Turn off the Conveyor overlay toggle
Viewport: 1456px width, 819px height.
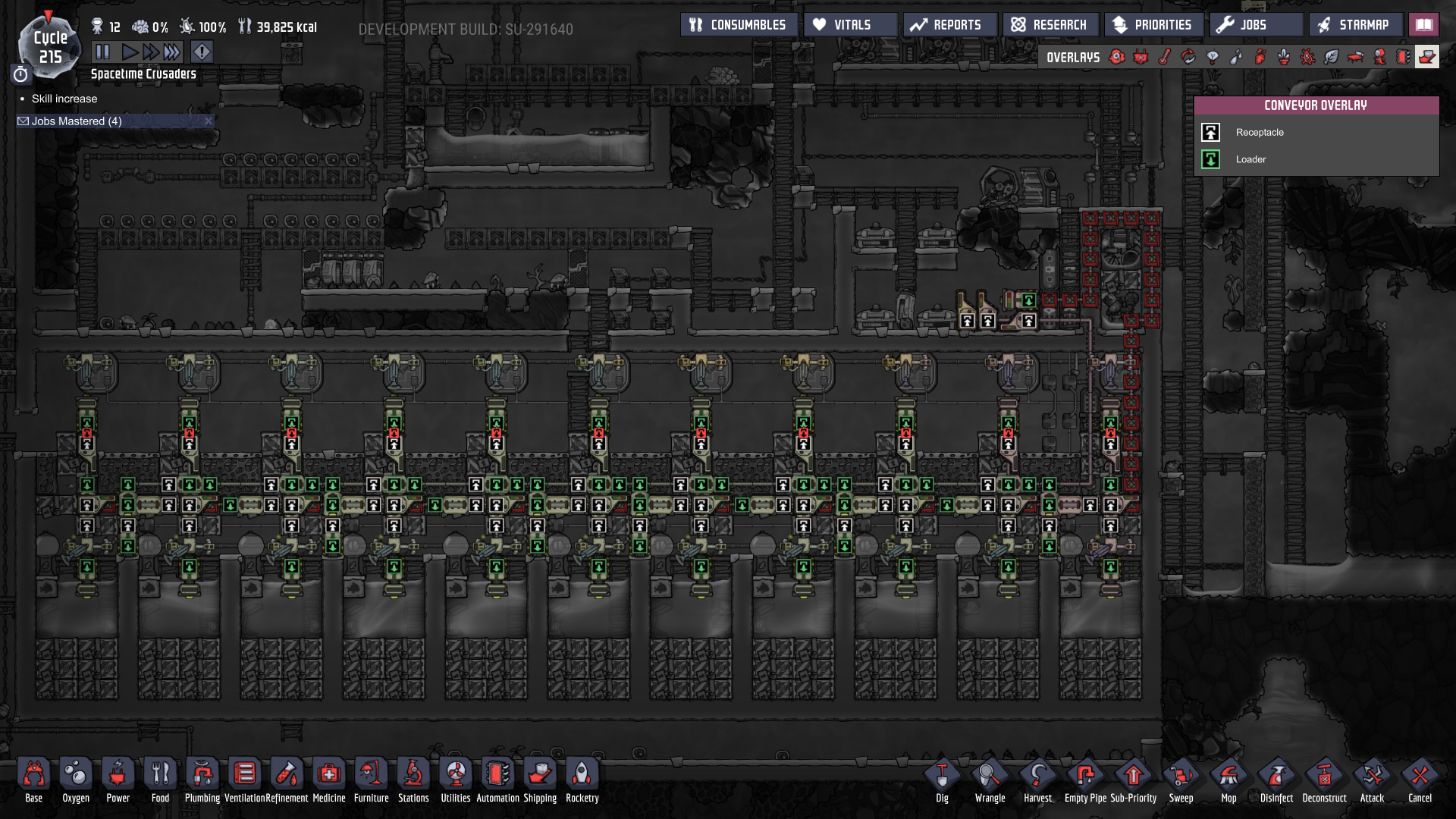tap(1426, 57)
